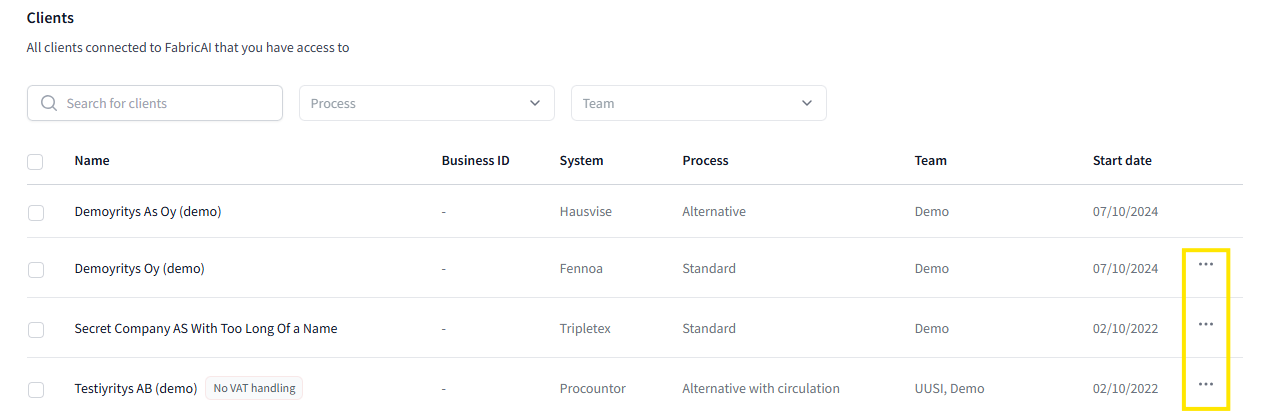This screenshot has width=1261, height=416.
Task: Expand the Team filter dropdown
Action: (x=698, y=103)
